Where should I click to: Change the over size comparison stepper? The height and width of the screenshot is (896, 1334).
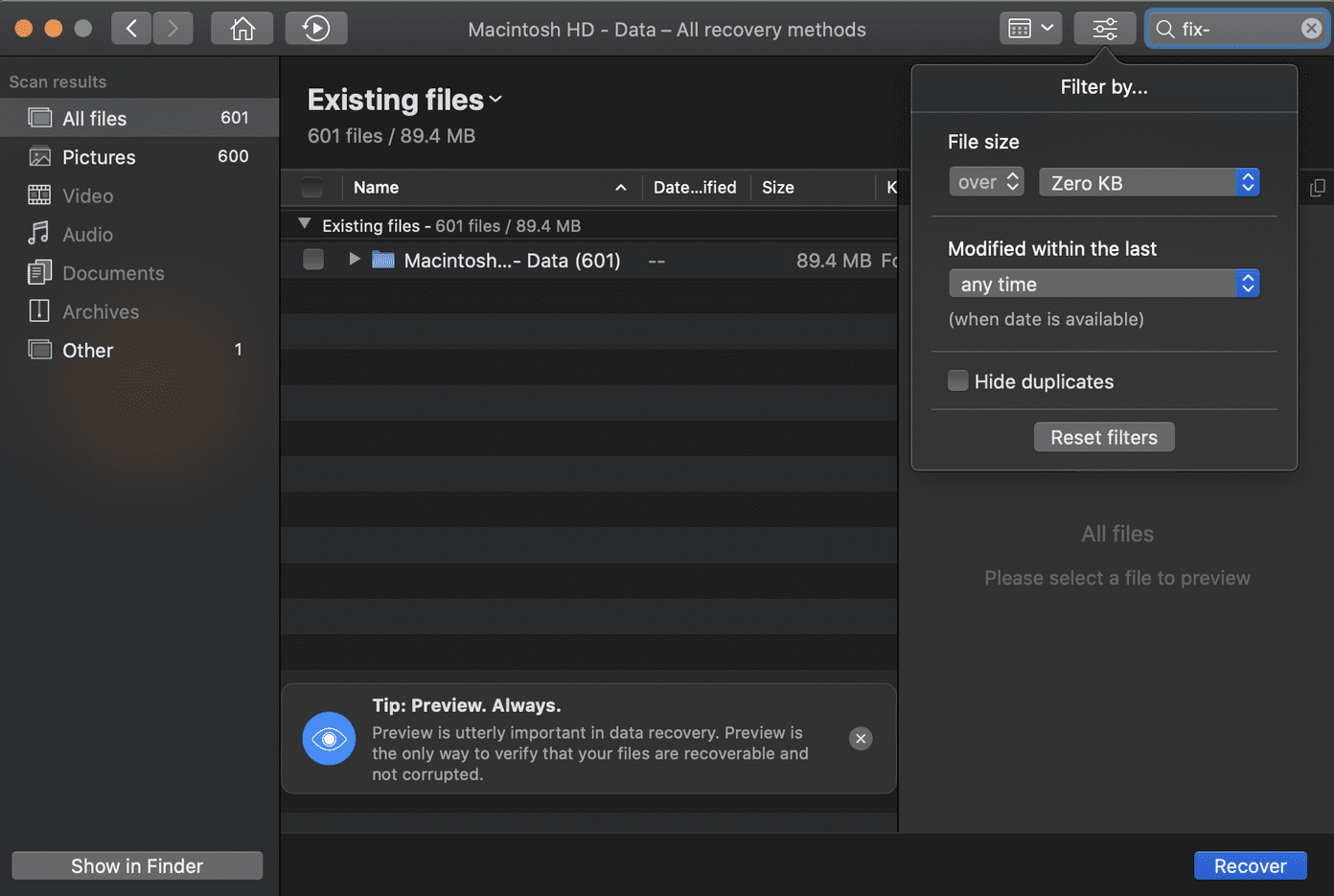987,182
